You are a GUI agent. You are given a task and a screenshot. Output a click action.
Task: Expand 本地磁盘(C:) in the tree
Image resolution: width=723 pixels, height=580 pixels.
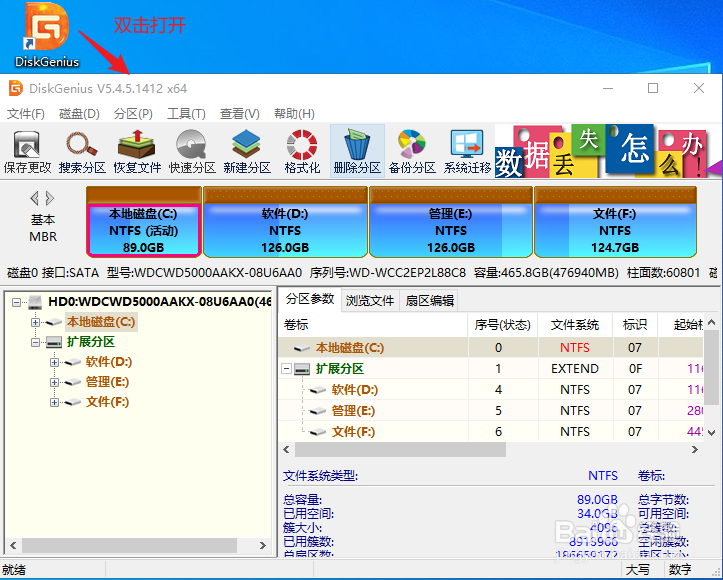[x=36, y=322]
